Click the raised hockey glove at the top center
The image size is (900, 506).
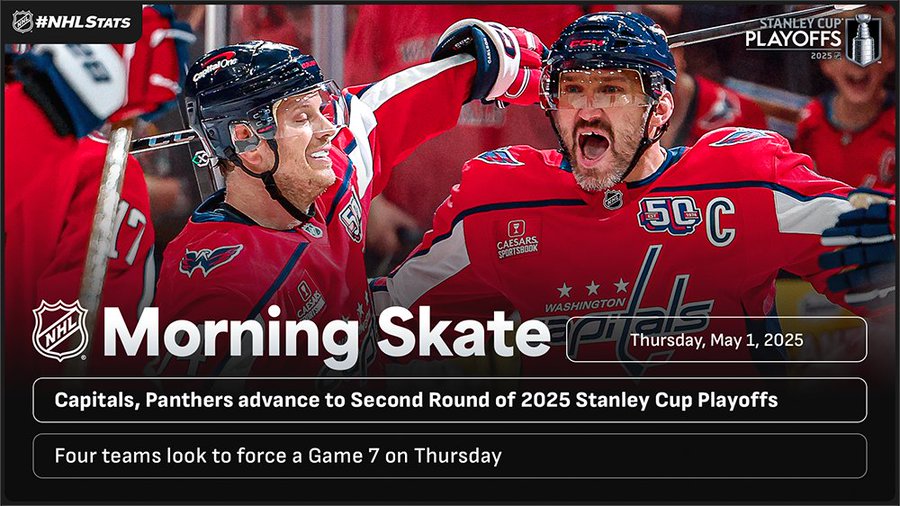[490, 58]
